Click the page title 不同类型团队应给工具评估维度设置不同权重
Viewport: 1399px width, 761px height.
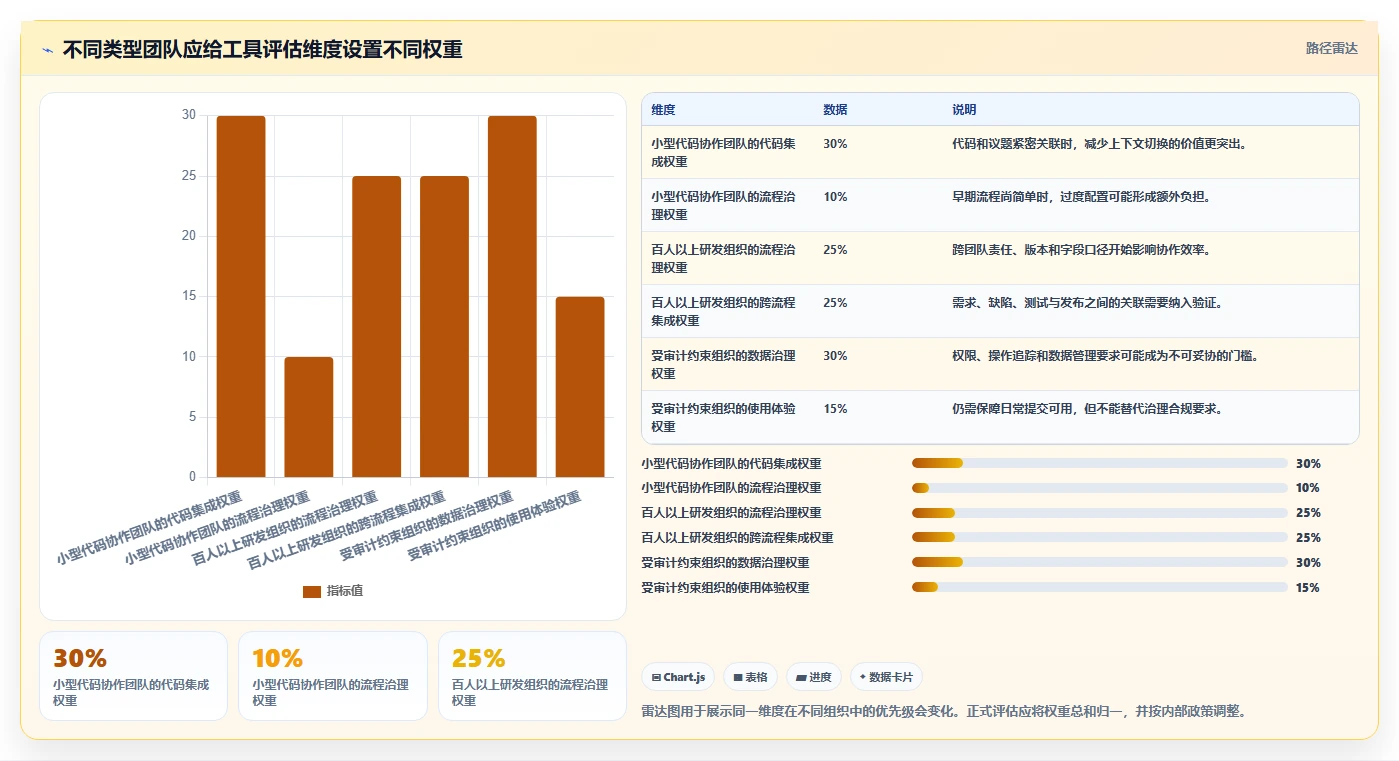pyautogui.click(x=262, y=49)
